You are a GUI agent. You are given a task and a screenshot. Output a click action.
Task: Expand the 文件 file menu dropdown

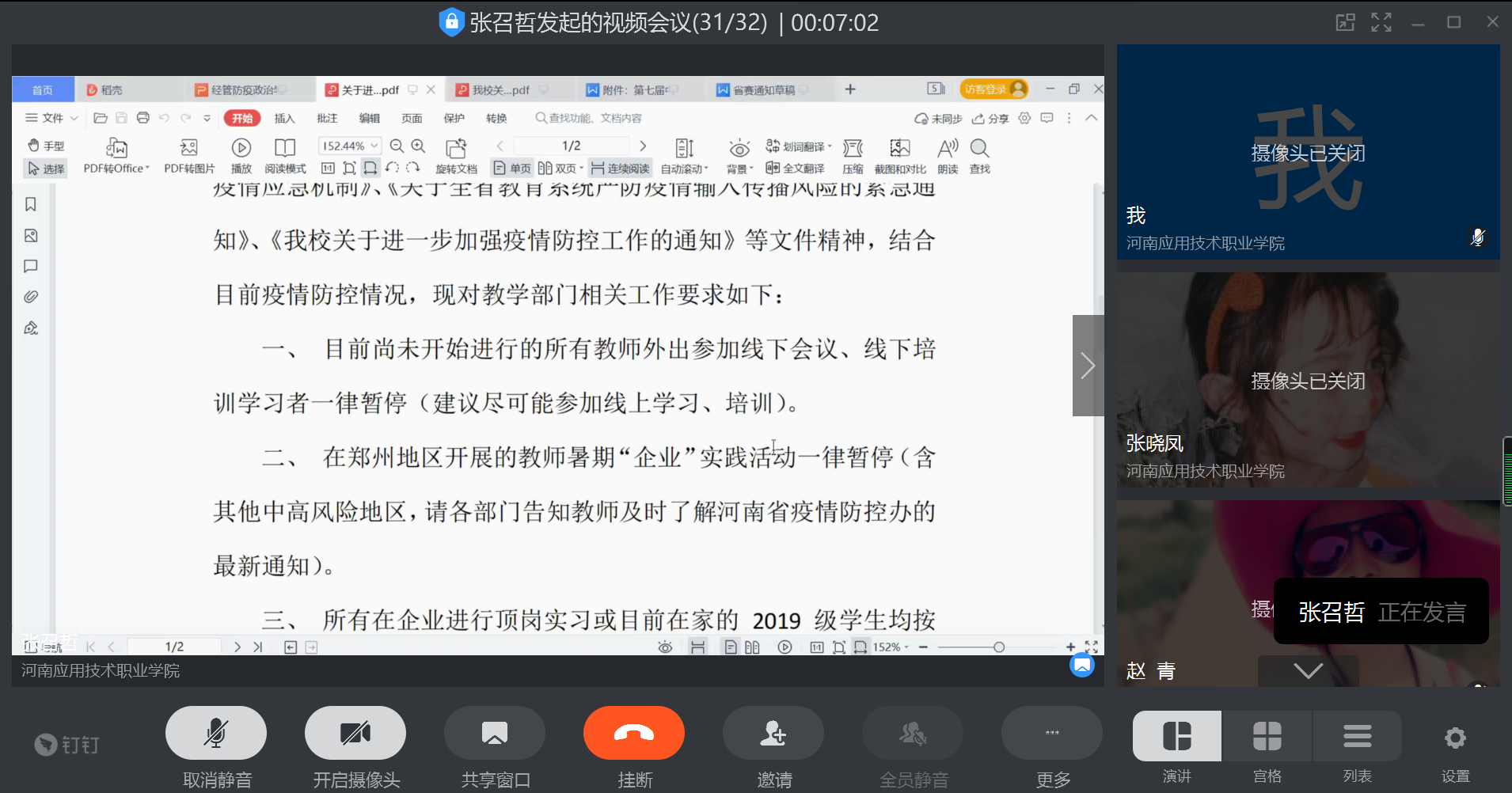tap(52, 118)
